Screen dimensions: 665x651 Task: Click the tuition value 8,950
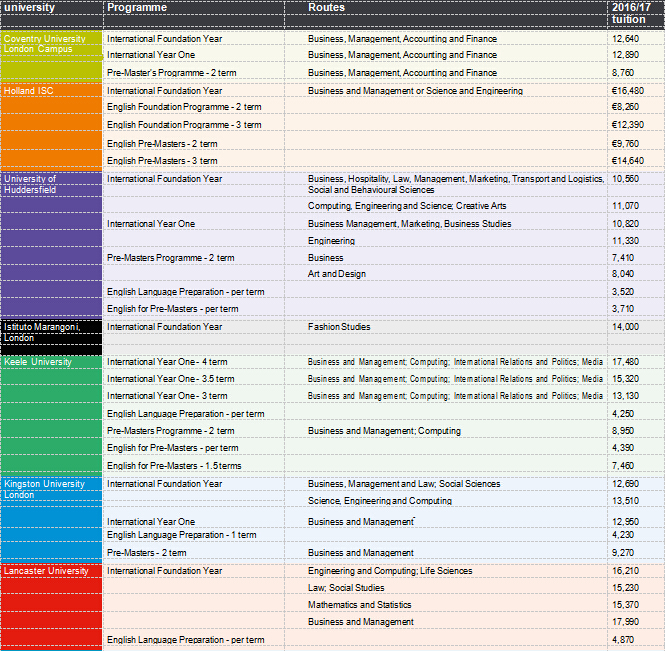click(x=623, y=431)
